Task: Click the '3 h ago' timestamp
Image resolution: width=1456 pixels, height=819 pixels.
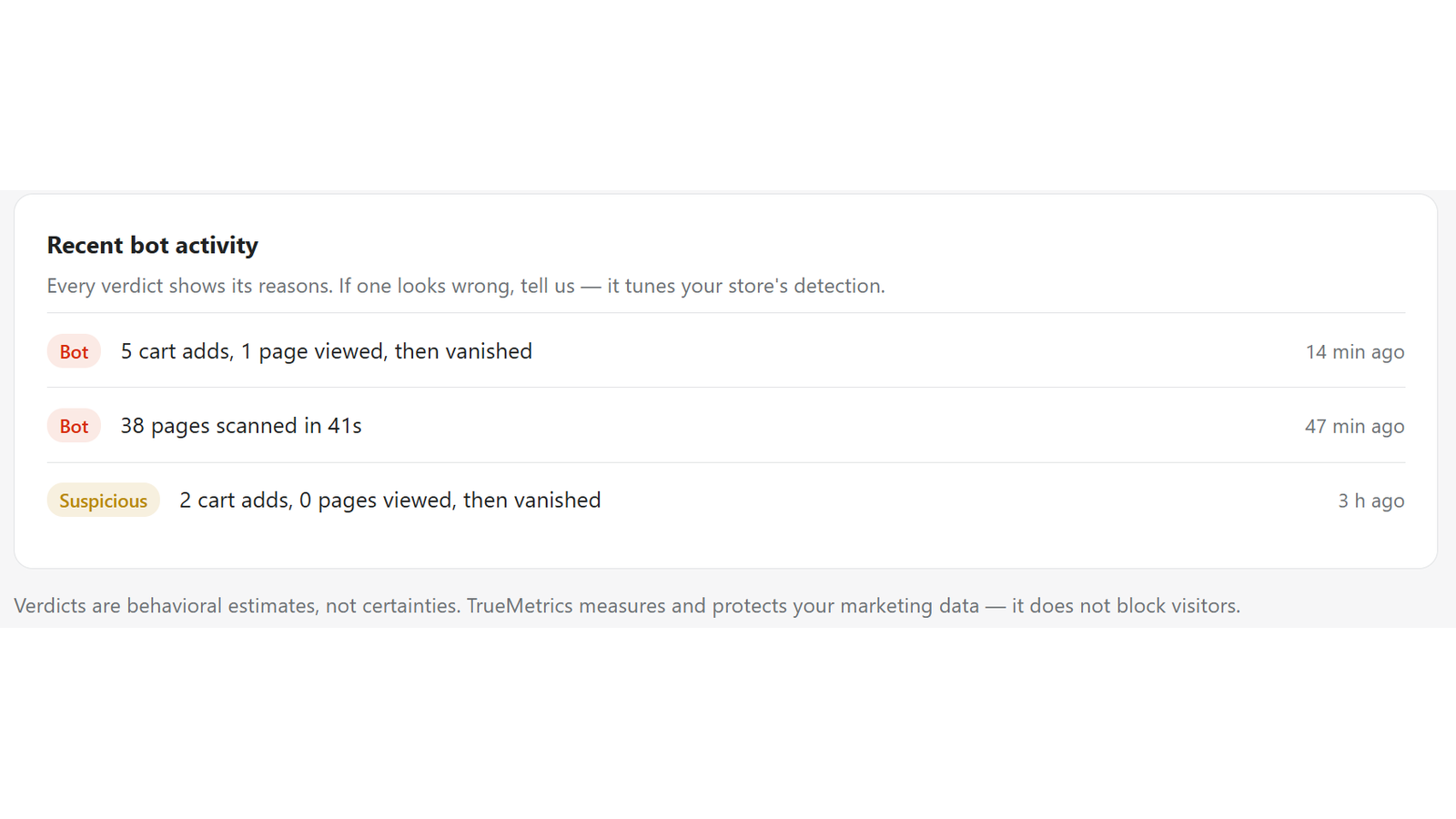Action: pyautogui.click(x=1371, y=501)
